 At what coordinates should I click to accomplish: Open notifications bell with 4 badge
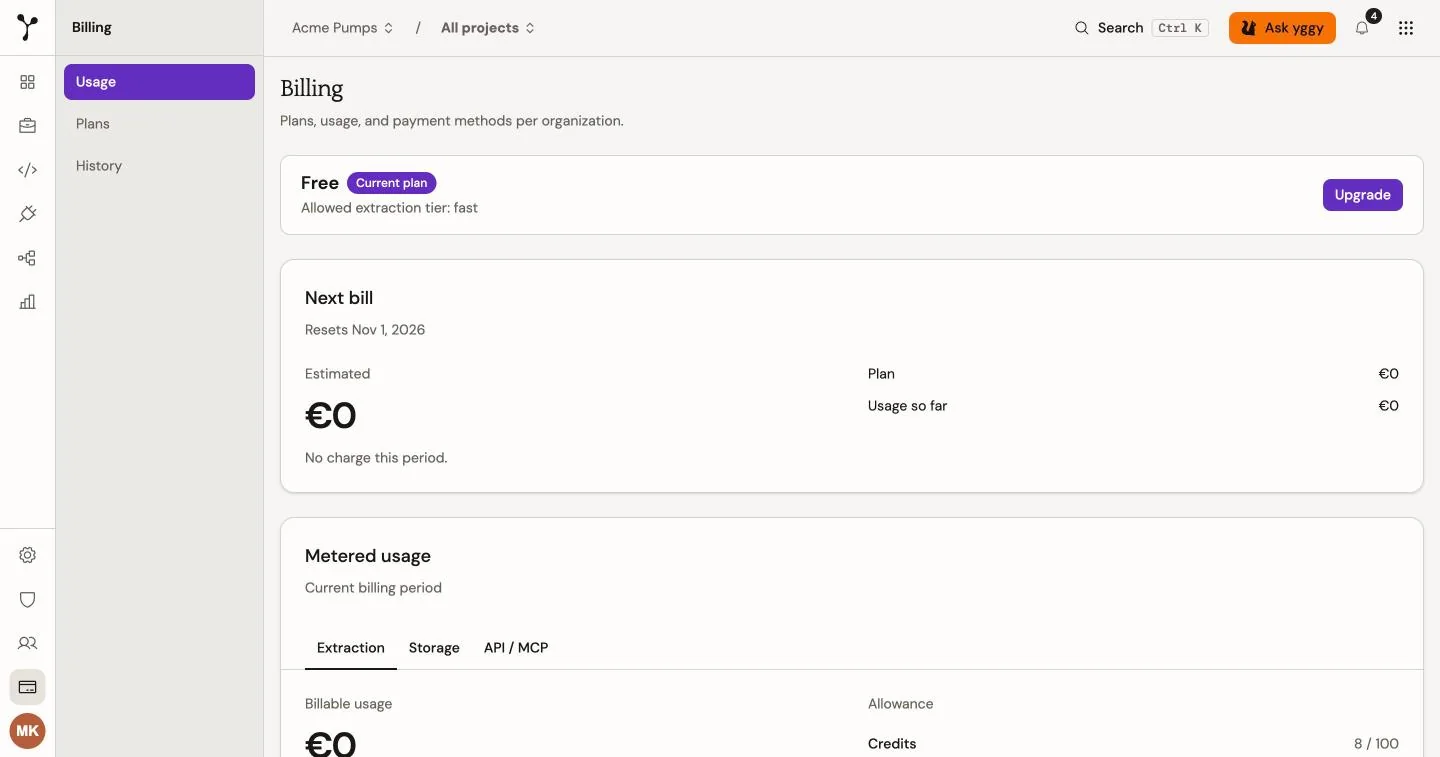coord(1362,28)
